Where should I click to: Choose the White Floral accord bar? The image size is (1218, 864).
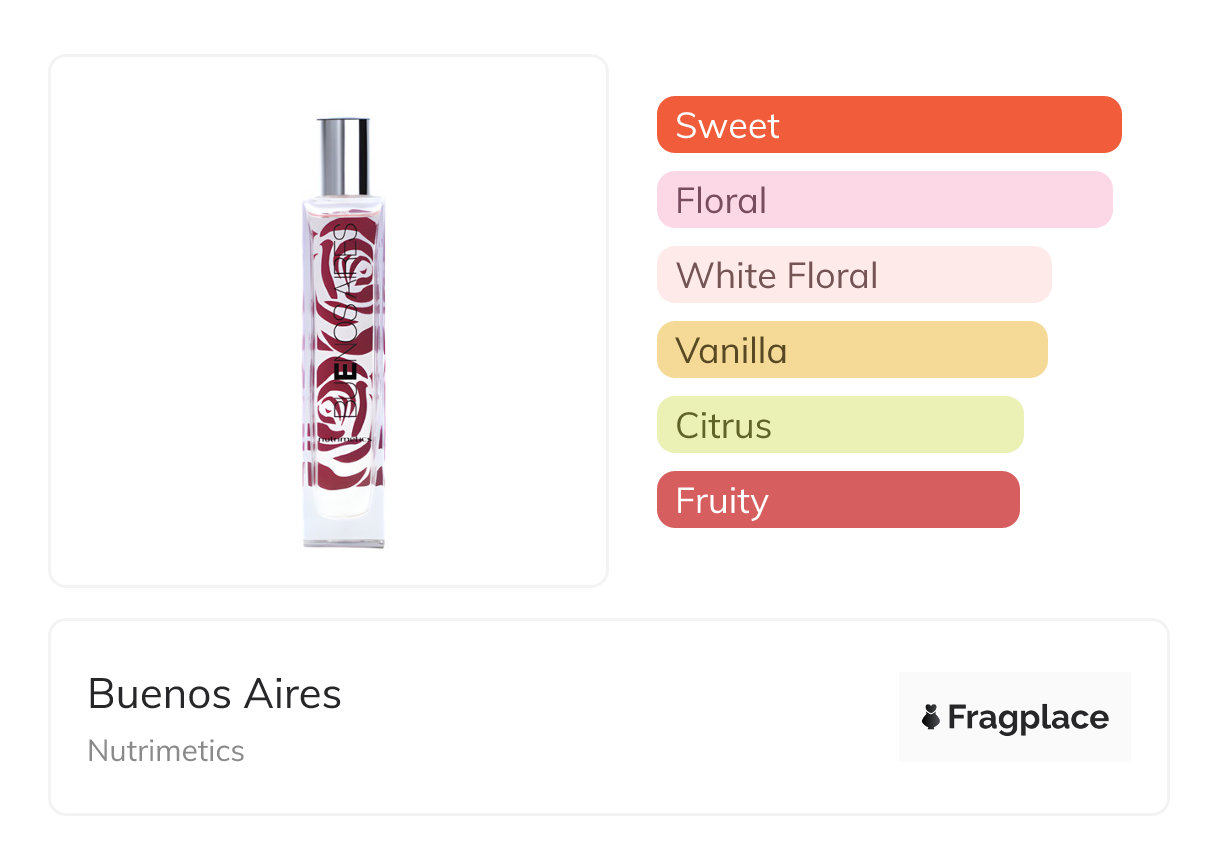tap(853, 275)
